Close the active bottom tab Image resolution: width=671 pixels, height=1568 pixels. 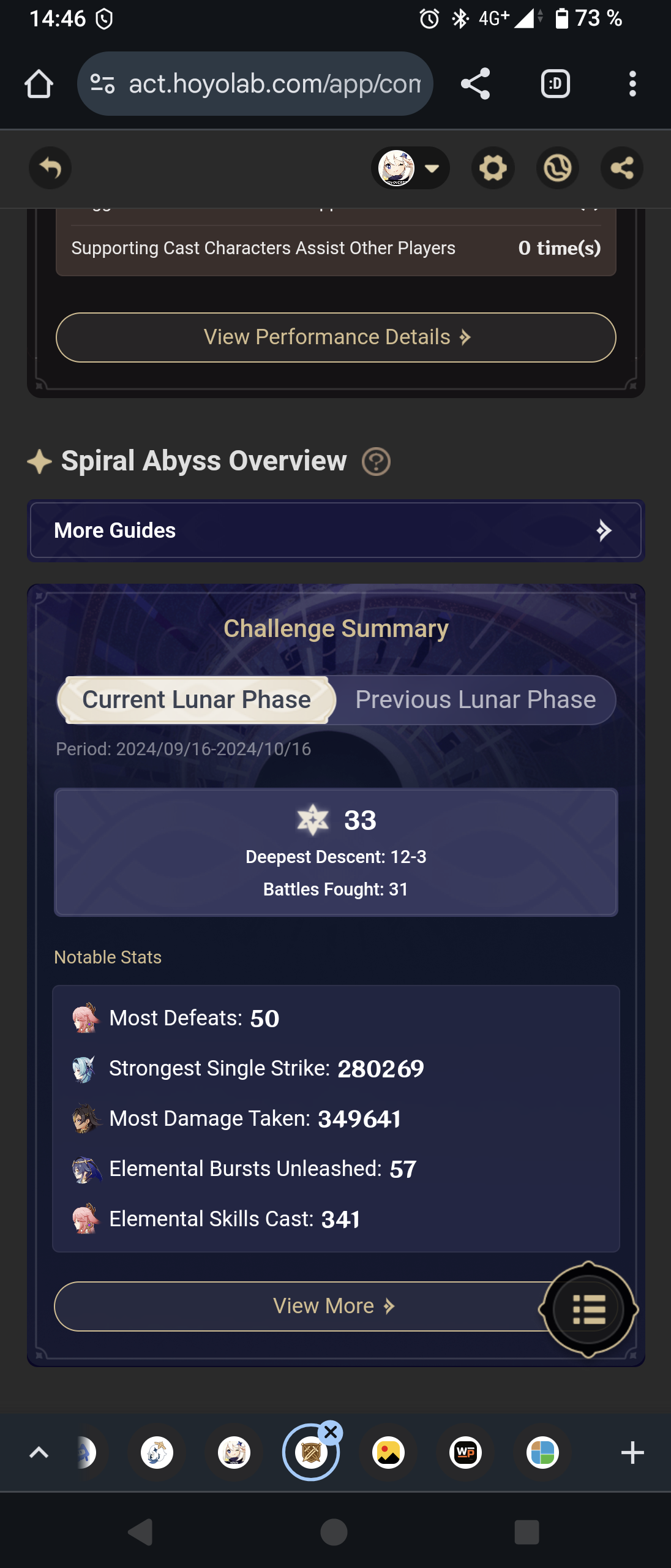(331, 1433)
